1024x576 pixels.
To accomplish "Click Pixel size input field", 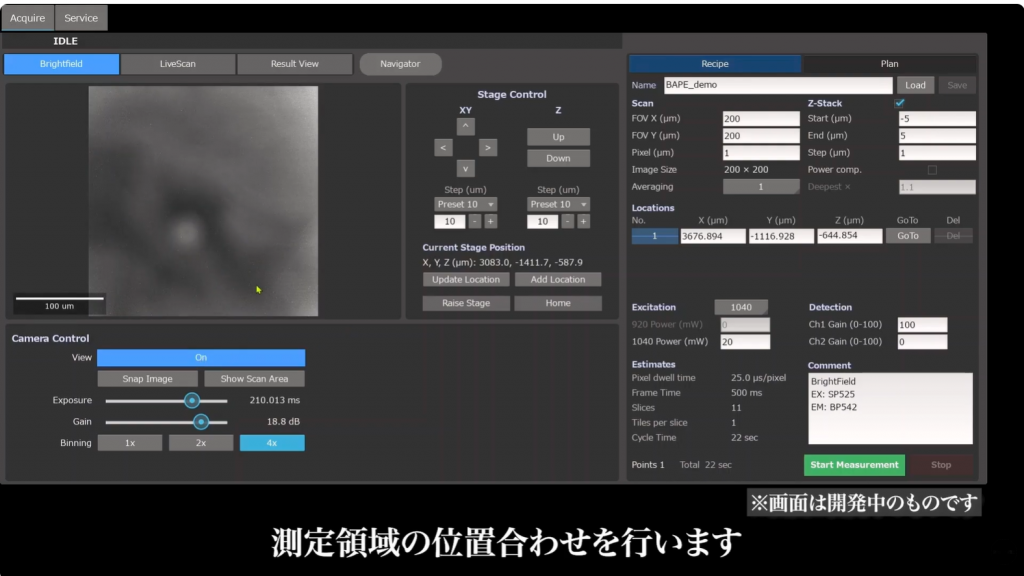I will pyautogui.click(x=761, y=153).
